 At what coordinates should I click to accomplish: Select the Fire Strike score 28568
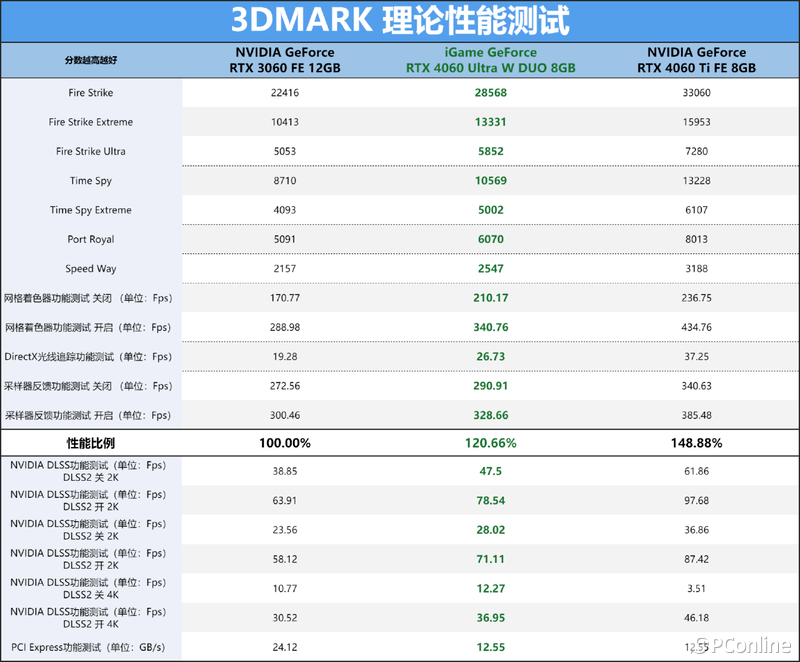coord(490,93)
